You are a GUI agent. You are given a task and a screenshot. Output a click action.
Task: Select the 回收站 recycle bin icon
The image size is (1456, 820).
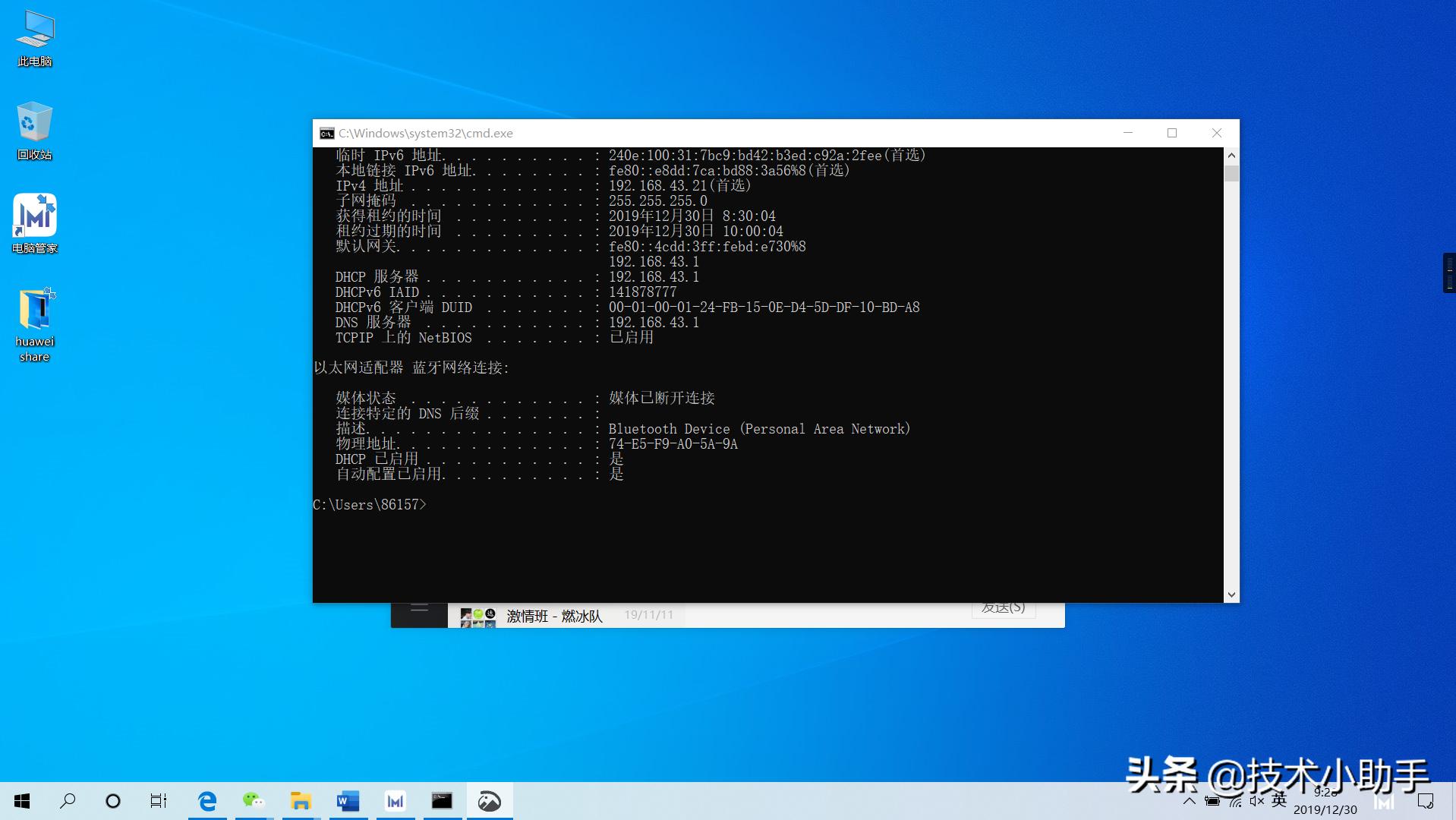tap(35, 131)
